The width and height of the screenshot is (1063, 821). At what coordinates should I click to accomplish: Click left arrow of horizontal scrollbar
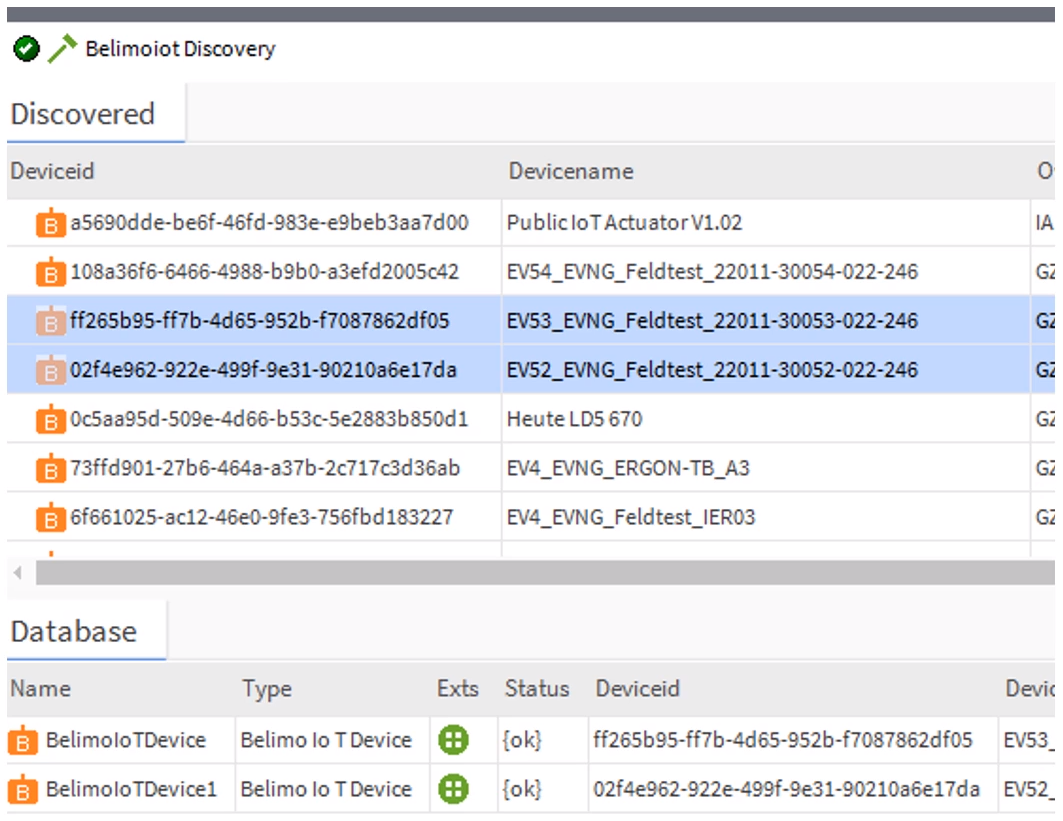pyautogui.click(x=18, y=573)
